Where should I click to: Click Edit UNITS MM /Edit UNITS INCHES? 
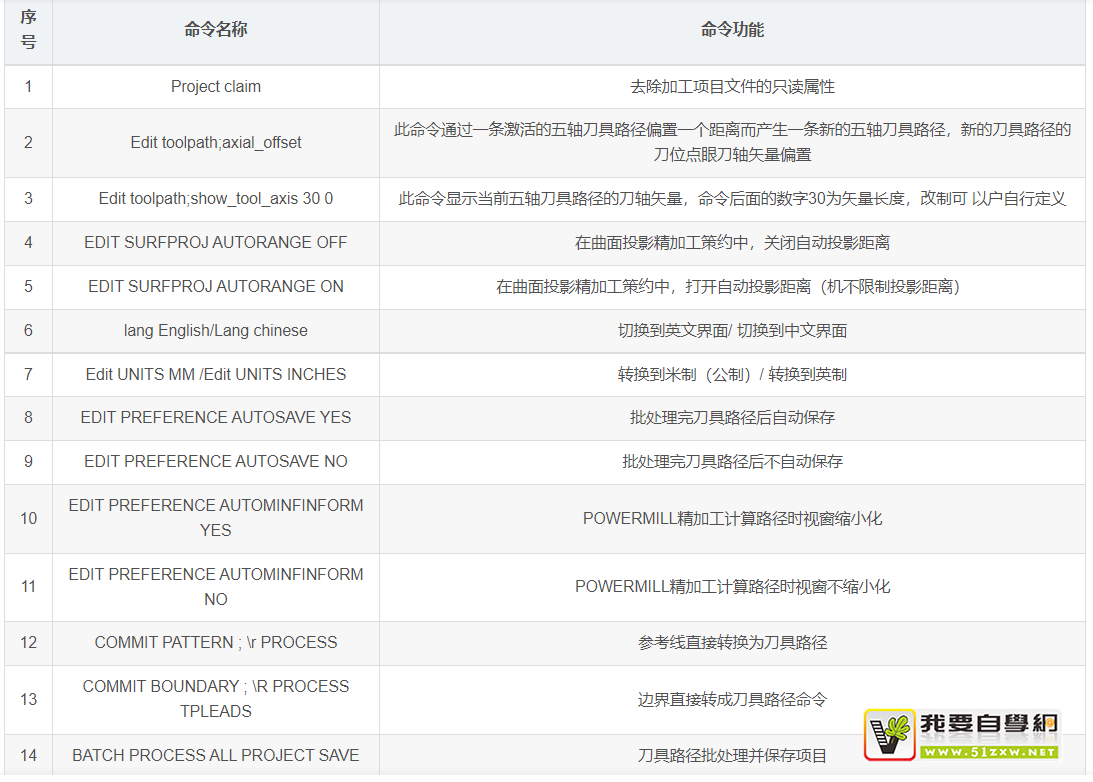(216, 375)
